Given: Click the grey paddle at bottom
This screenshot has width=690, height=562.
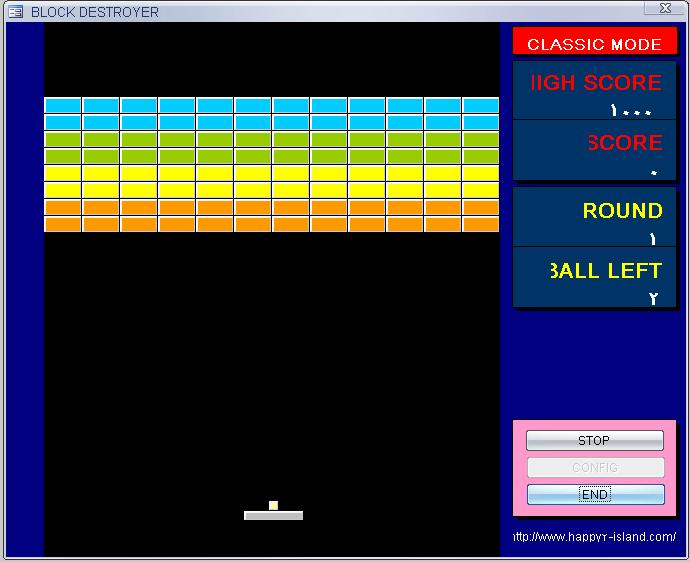Looking at the screenshot, I should click(273, 515).
